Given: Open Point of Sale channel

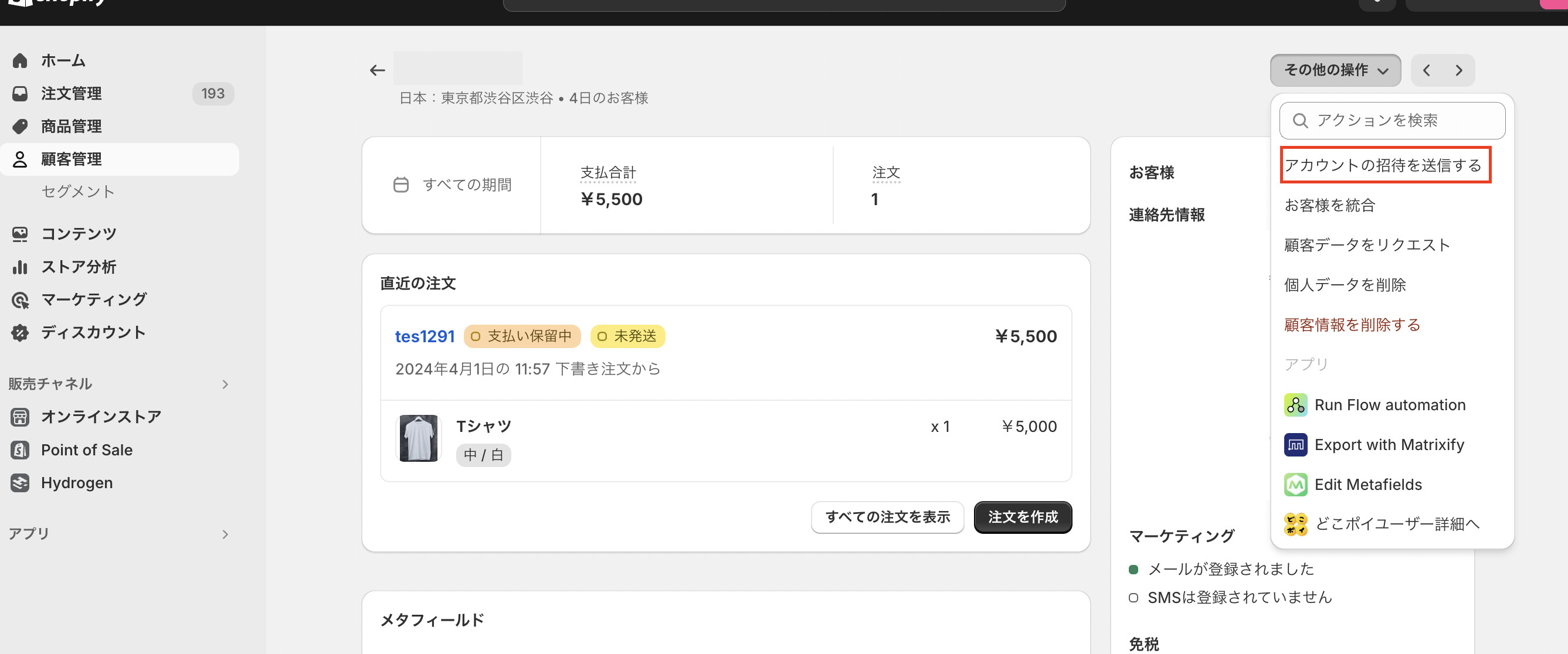Looking at the screenshot, I should (x=86, y=449).
